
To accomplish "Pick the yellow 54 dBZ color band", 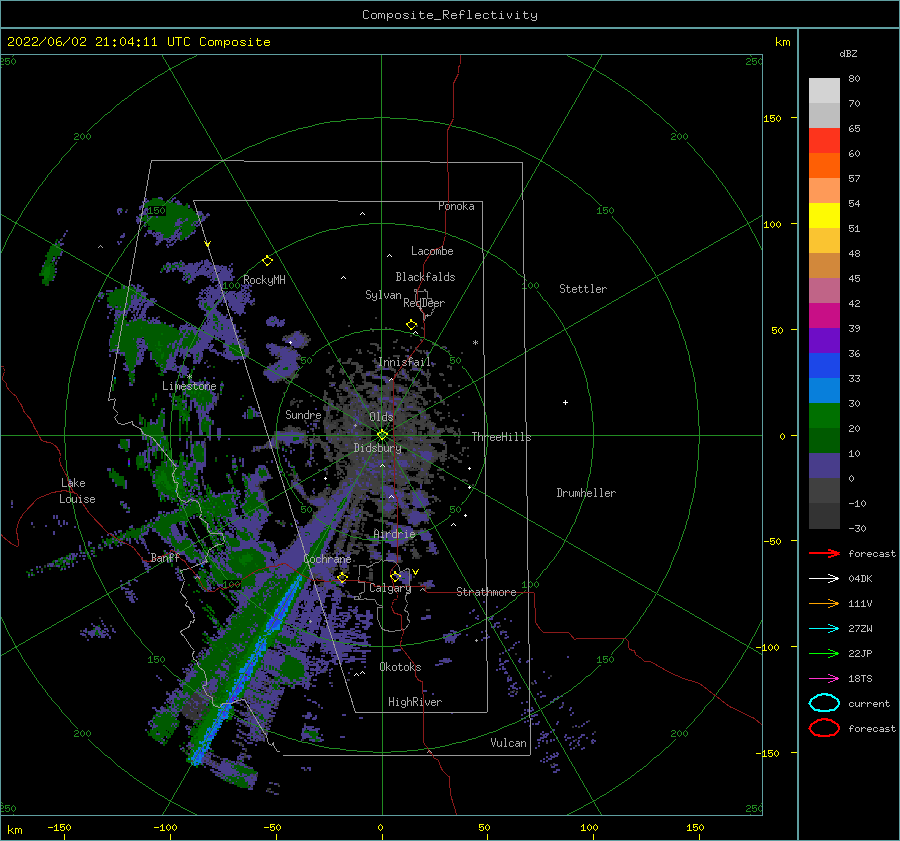I will pos(824,216).
